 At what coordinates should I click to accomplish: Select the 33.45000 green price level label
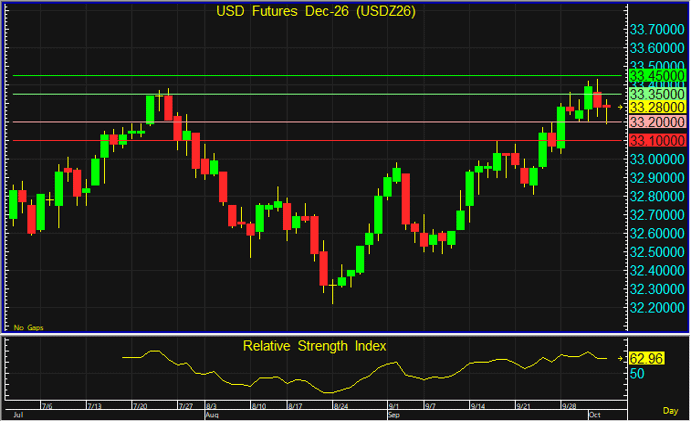tap(657, 75)
